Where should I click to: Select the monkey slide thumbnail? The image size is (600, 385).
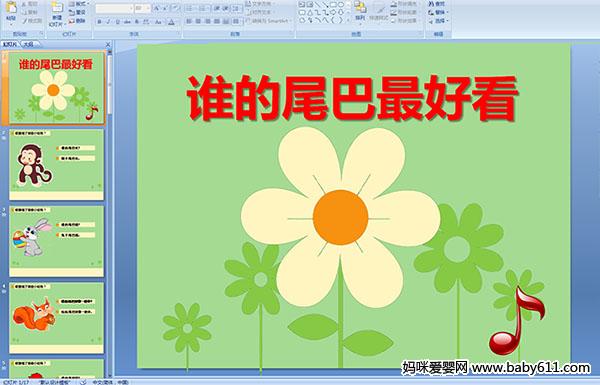click(56, 165)
